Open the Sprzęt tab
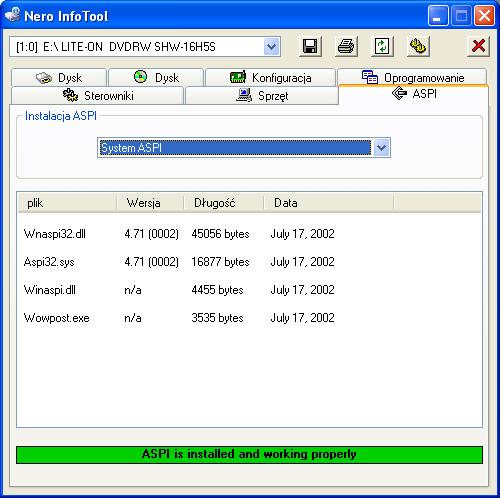Image resolution: width=500 pixels, height=498 pixels. 262,96
